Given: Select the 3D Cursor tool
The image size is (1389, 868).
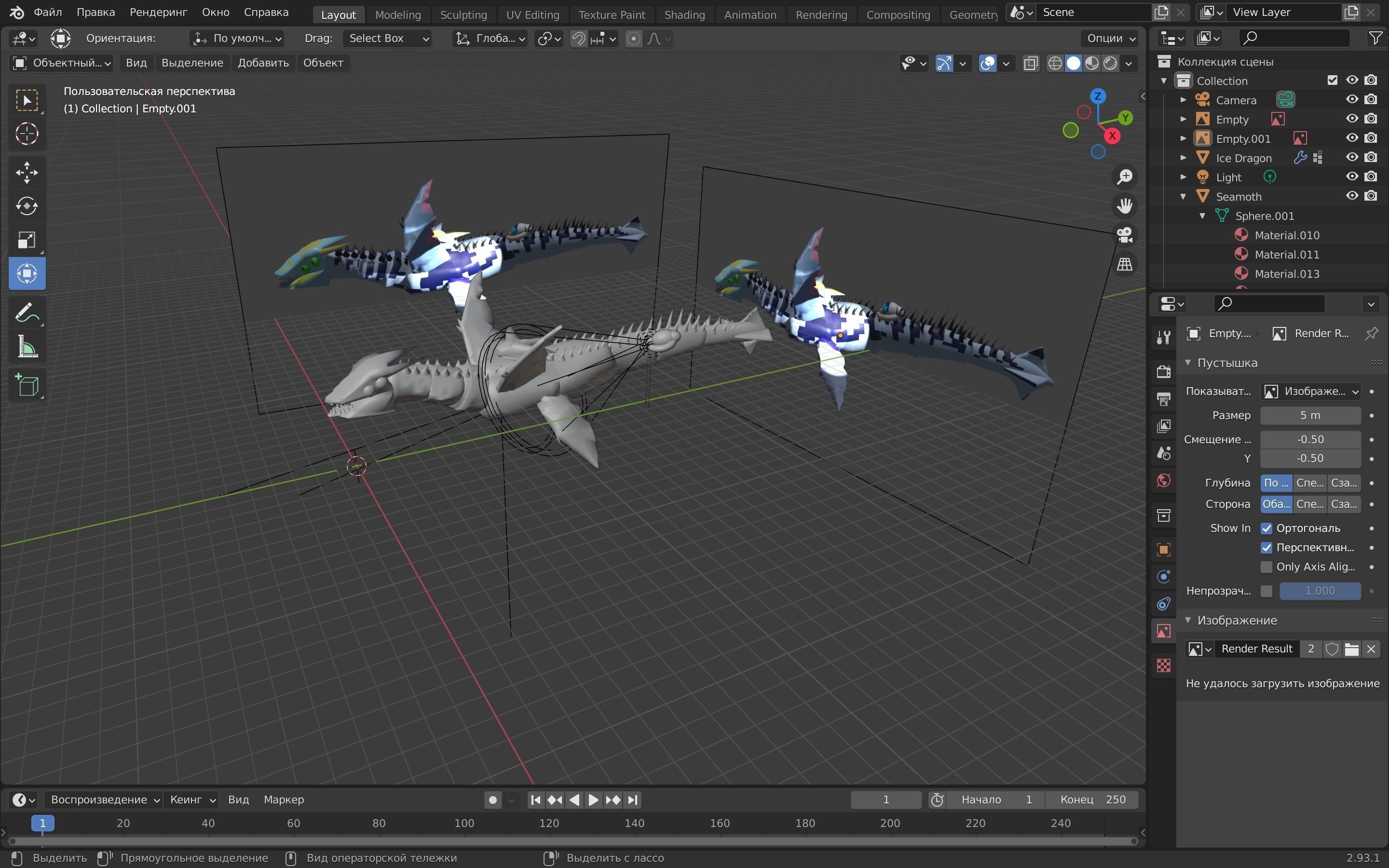Looking at the screenshot, I should pos(27,134).
